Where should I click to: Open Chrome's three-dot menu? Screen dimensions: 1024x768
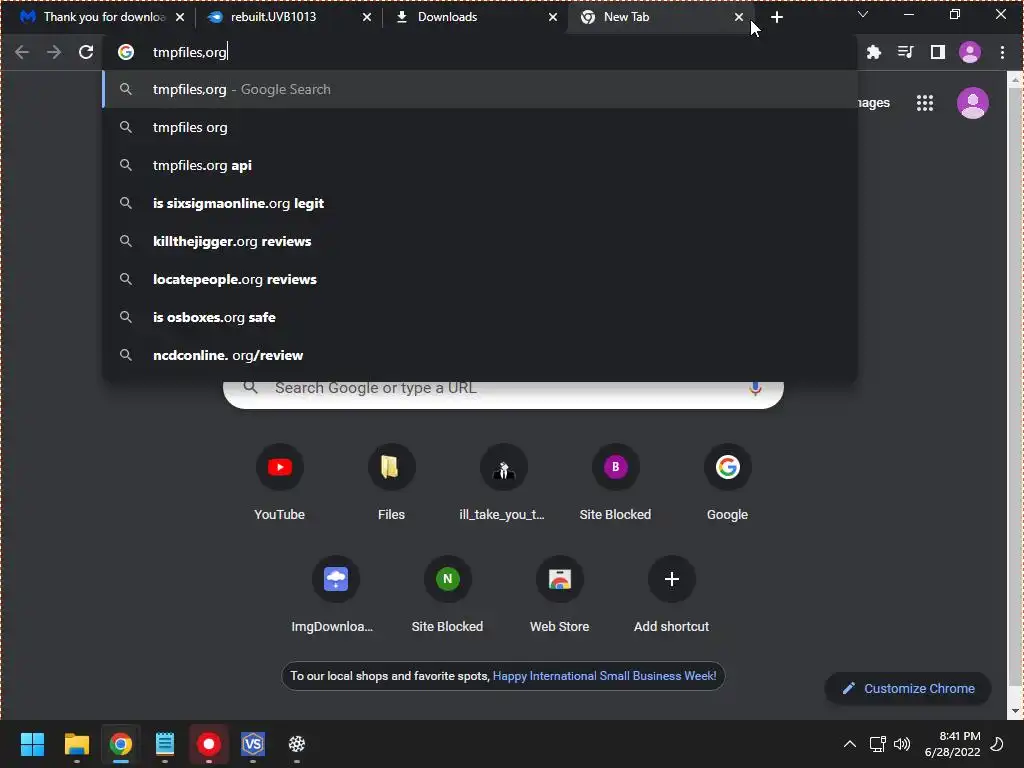1002,52
